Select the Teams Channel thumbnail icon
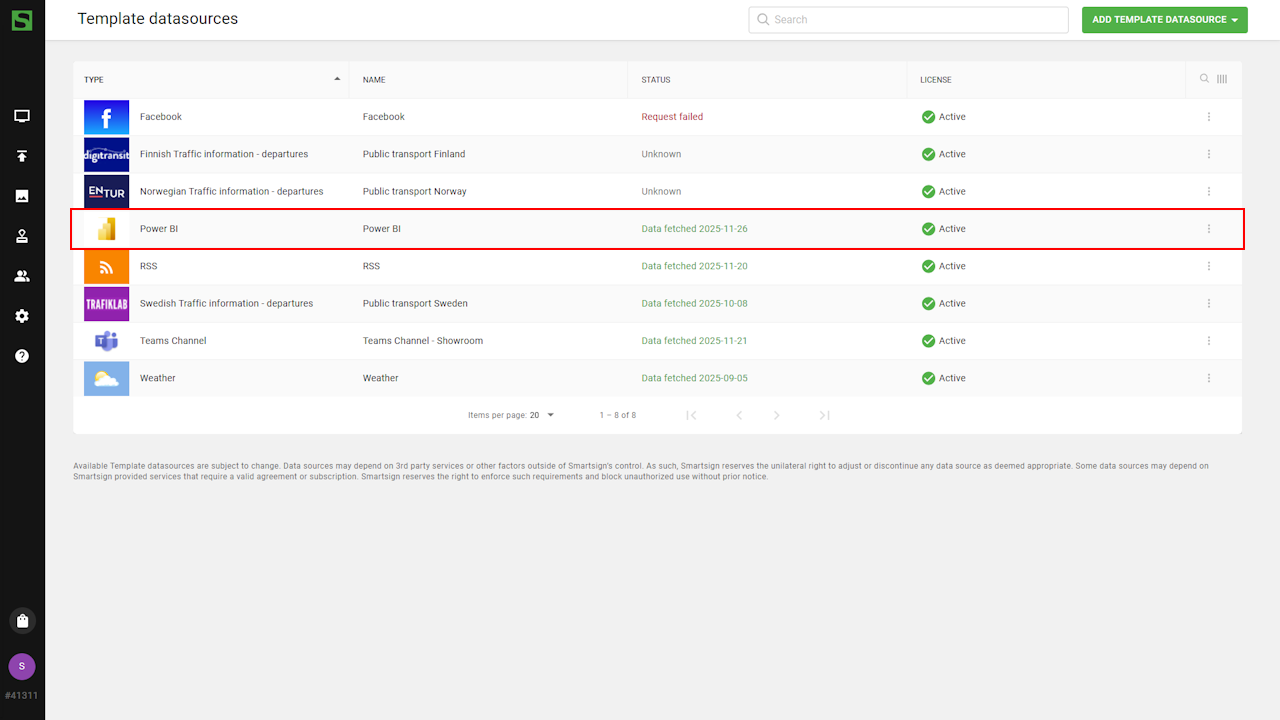The height and width of the screenshot is (720, 1280). coord(106,341)
